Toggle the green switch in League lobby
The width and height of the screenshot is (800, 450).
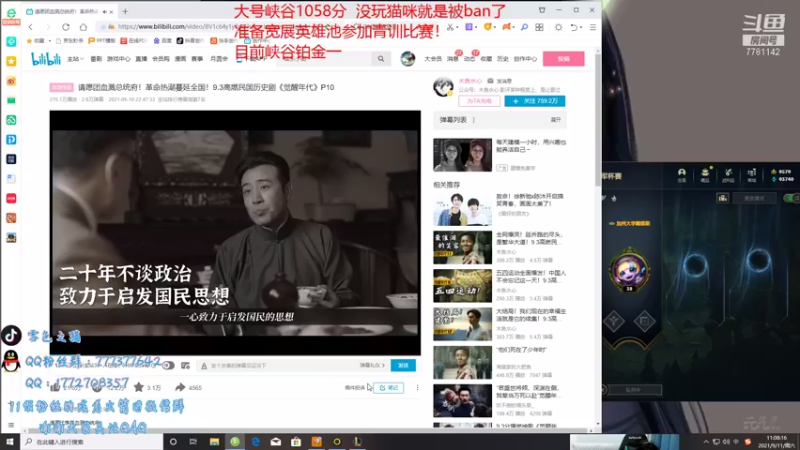click(791, 198)
